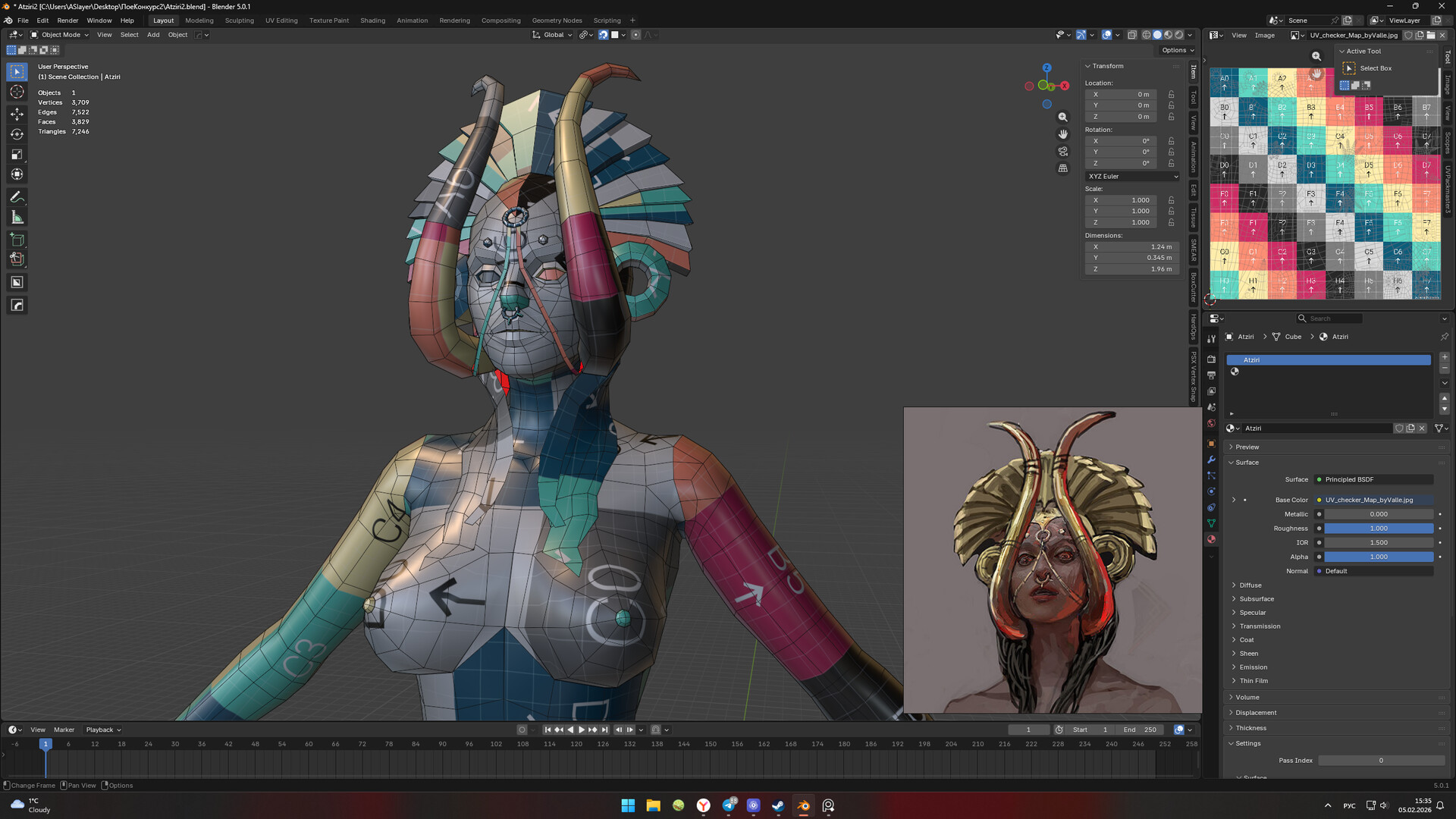Viewport: 1456px width, 819px height.
Task: Select the Rotate tool
Action: 17,134
